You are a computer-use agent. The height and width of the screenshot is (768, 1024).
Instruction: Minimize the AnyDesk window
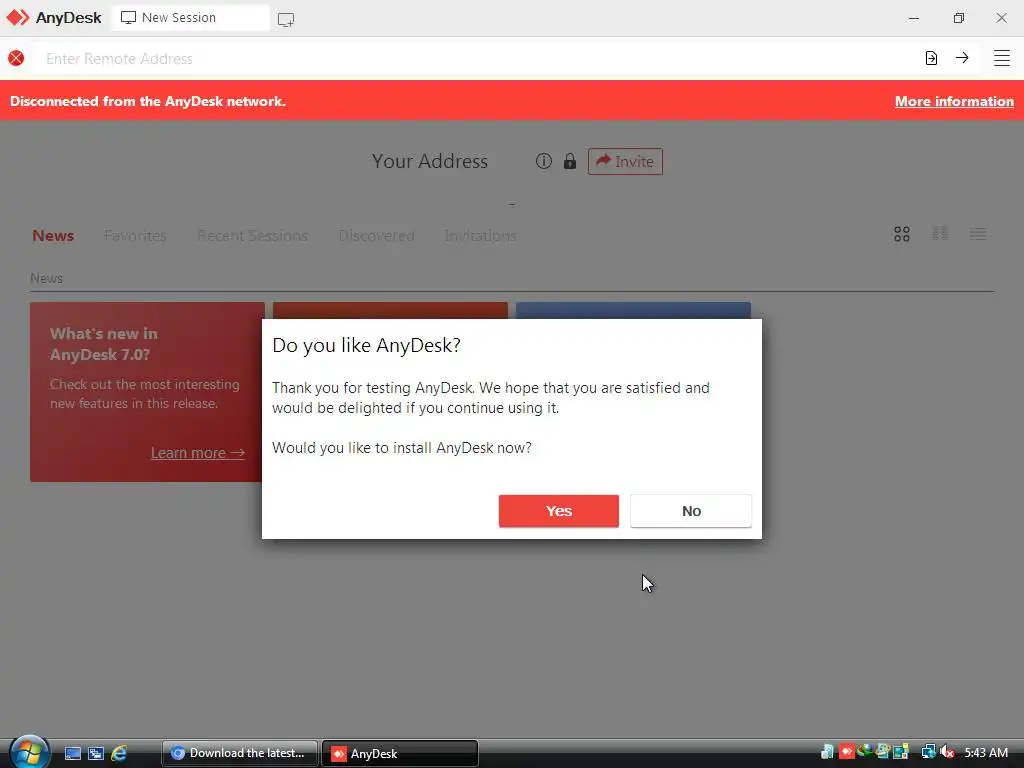point(914,18)
